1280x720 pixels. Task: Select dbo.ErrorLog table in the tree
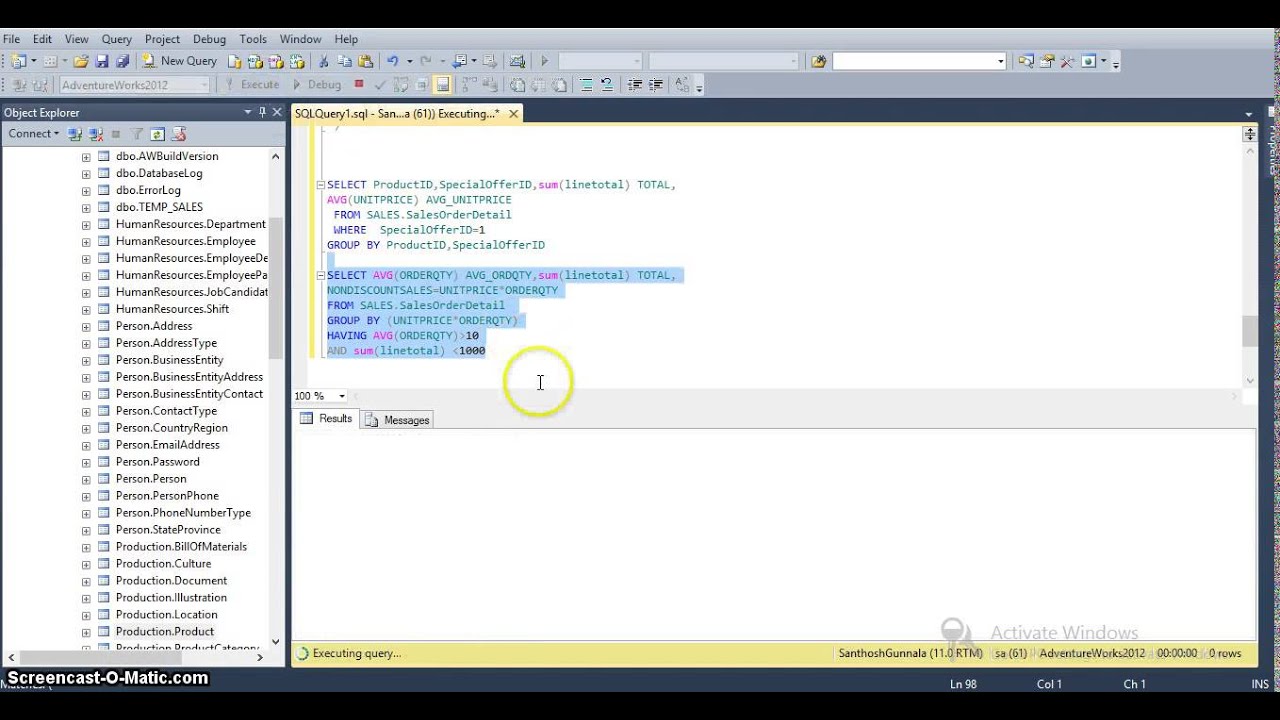click(x=148, y=190)
